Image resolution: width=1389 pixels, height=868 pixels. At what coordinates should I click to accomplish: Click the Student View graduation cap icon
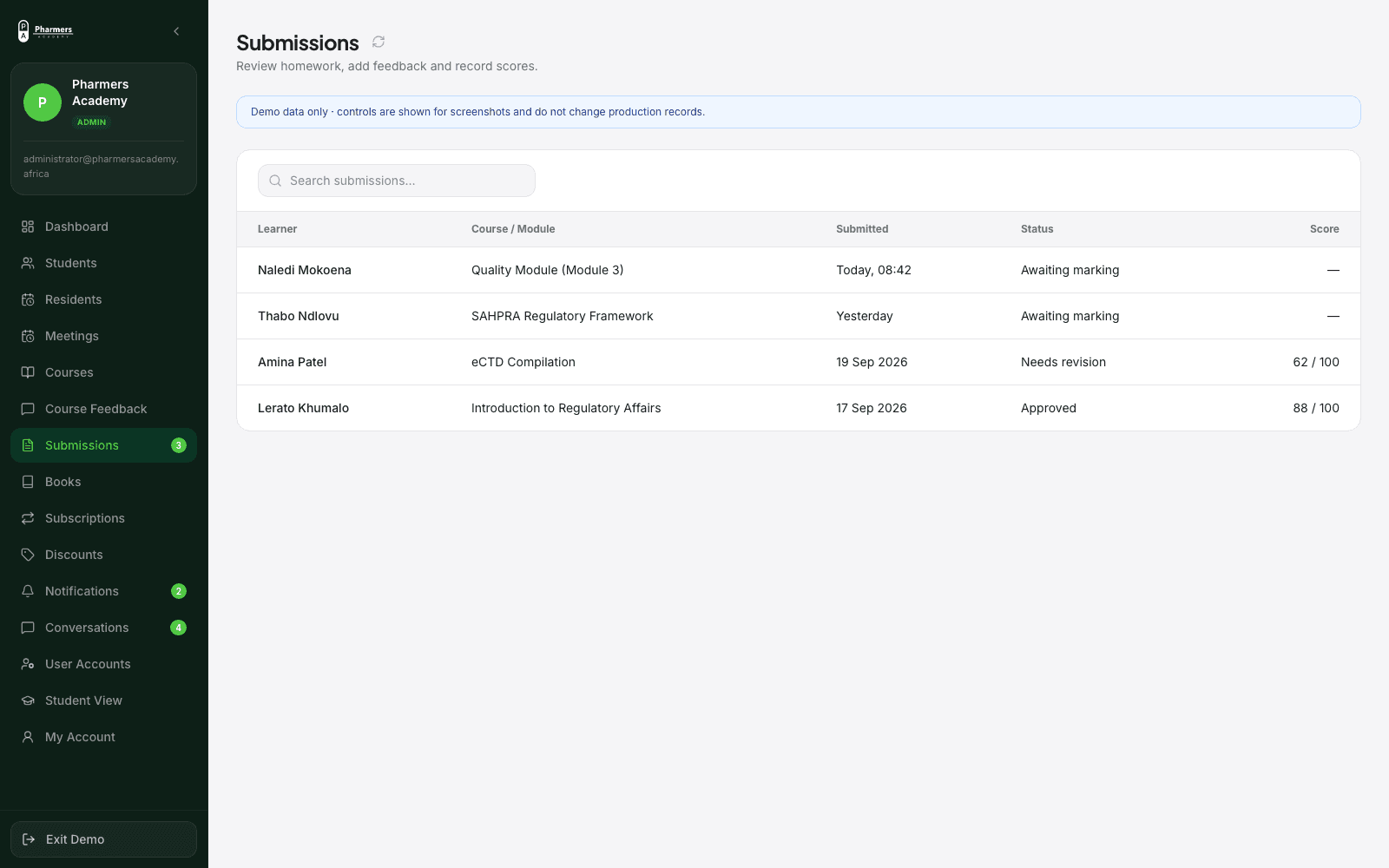tap(28, 700)
